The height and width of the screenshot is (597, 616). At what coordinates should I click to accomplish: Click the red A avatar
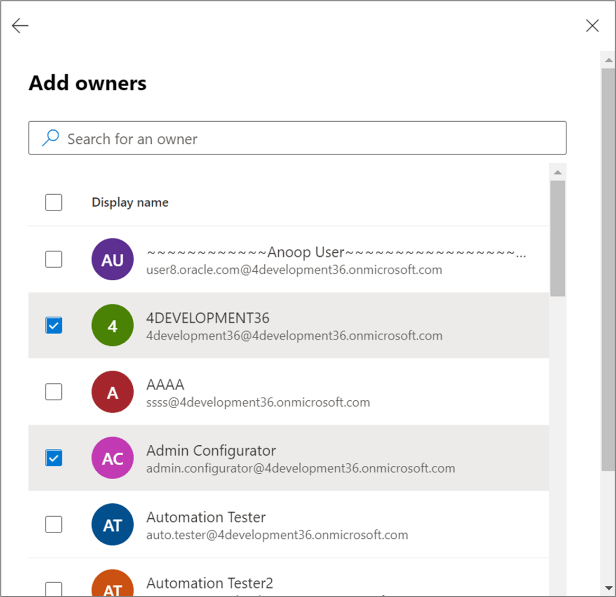pyautogui.click(x=112, y=392)
